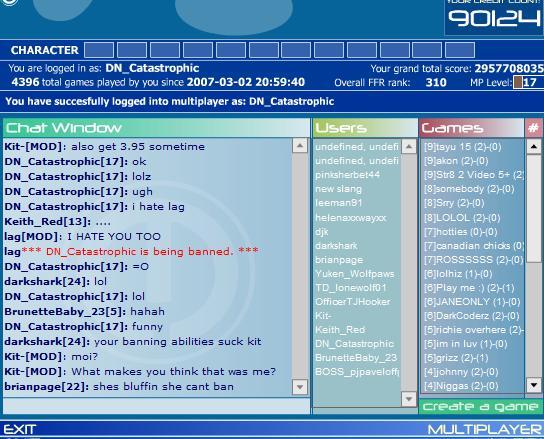544x439 pixels.
Task: Join the [7]canadian chicks game
Action: point(473,246)
